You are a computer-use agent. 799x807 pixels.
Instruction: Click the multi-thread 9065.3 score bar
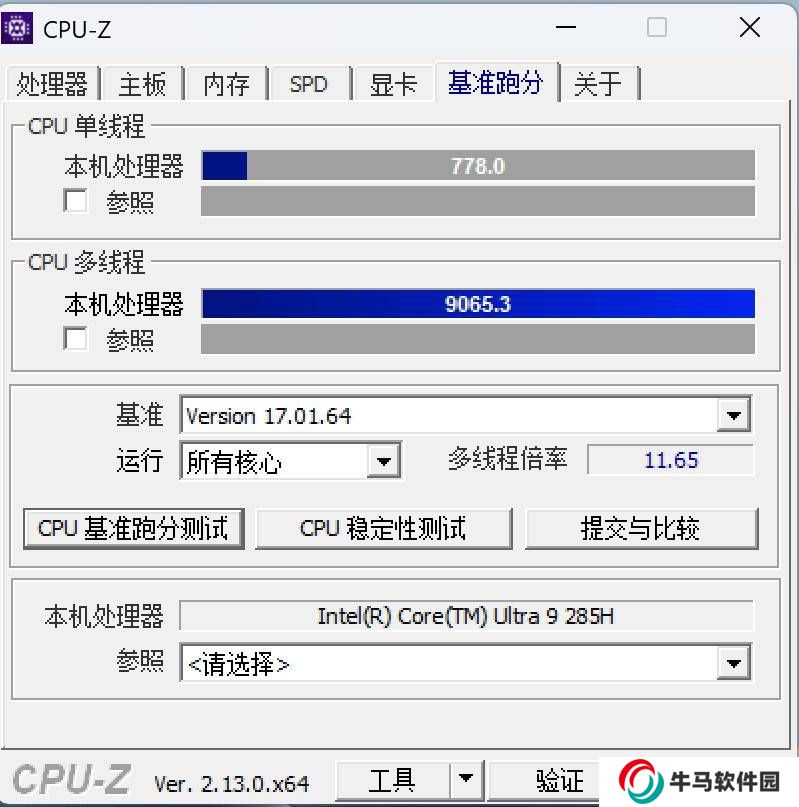pos(478,304)
